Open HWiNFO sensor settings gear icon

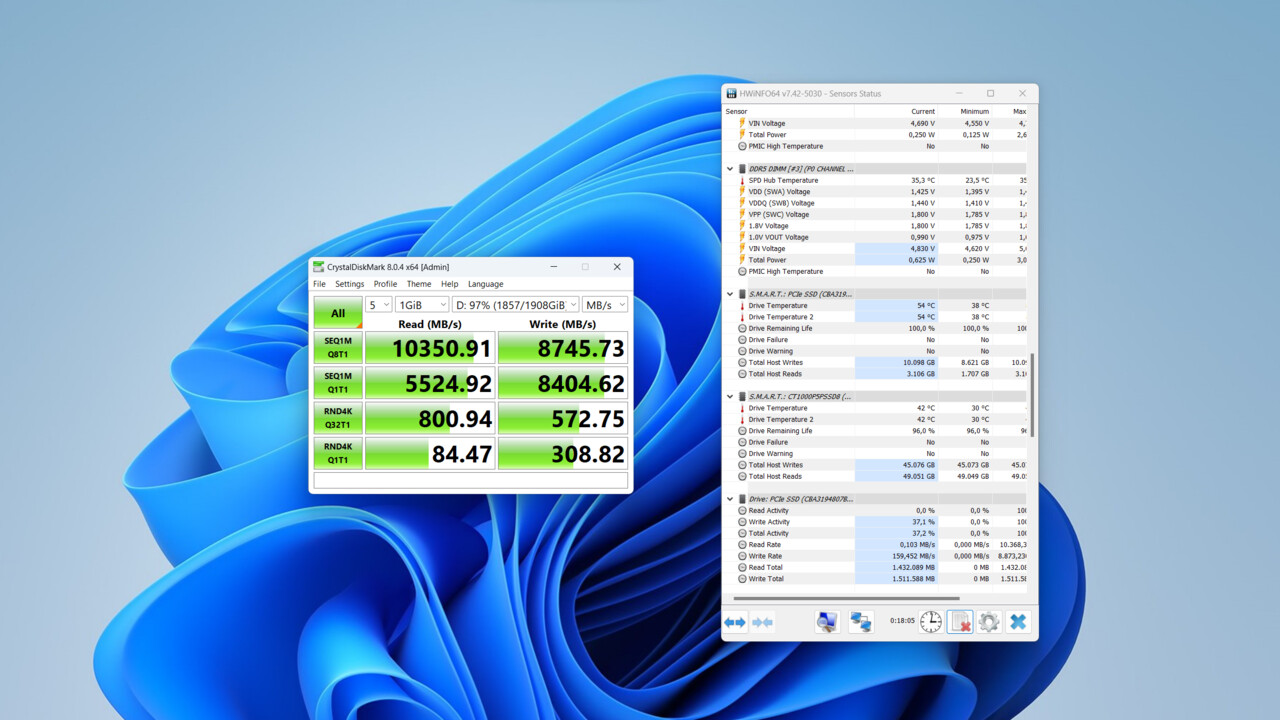point(989,622)
